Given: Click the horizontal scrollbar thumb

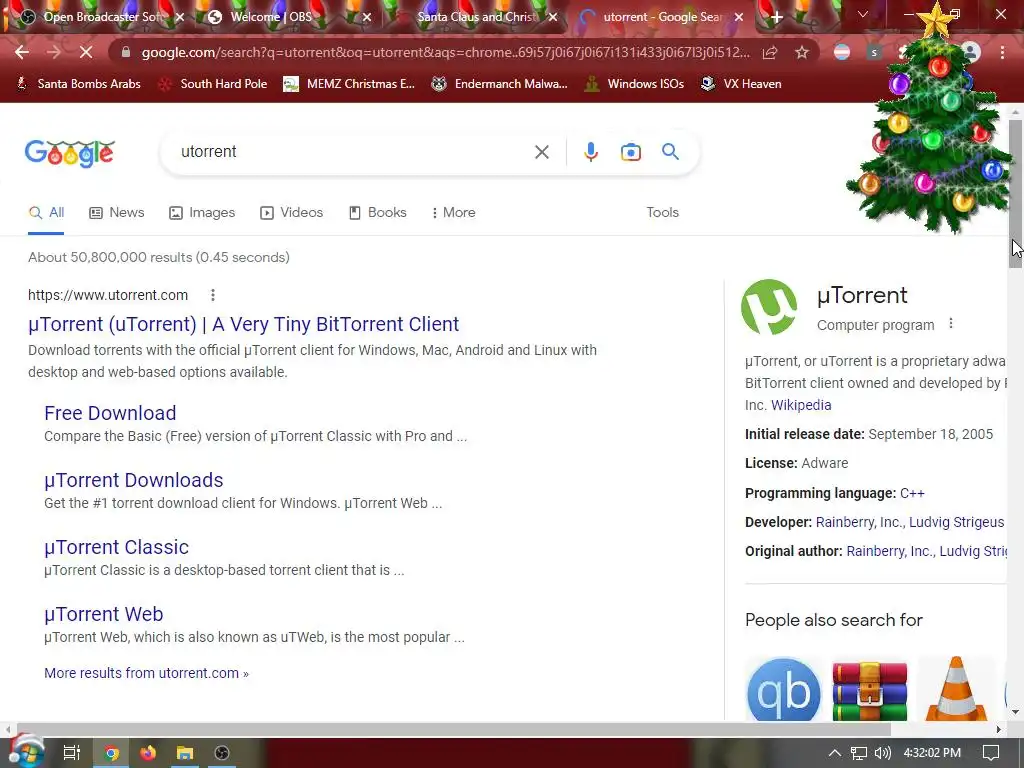Looking at the screenshot, I should coord(455,729).
